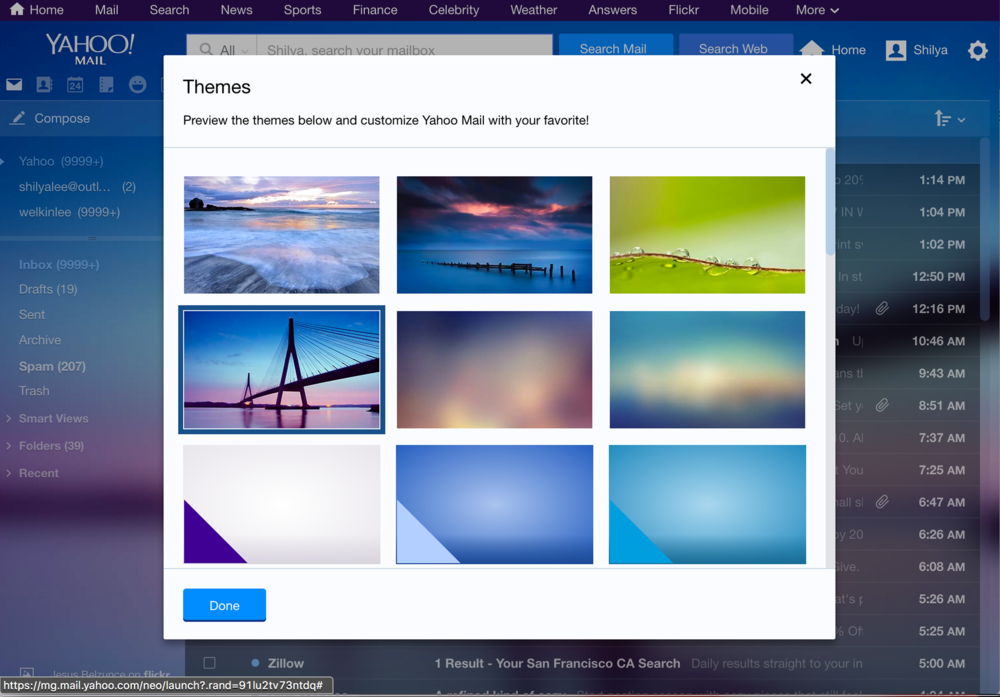Open the sort order dropdown

949,119
